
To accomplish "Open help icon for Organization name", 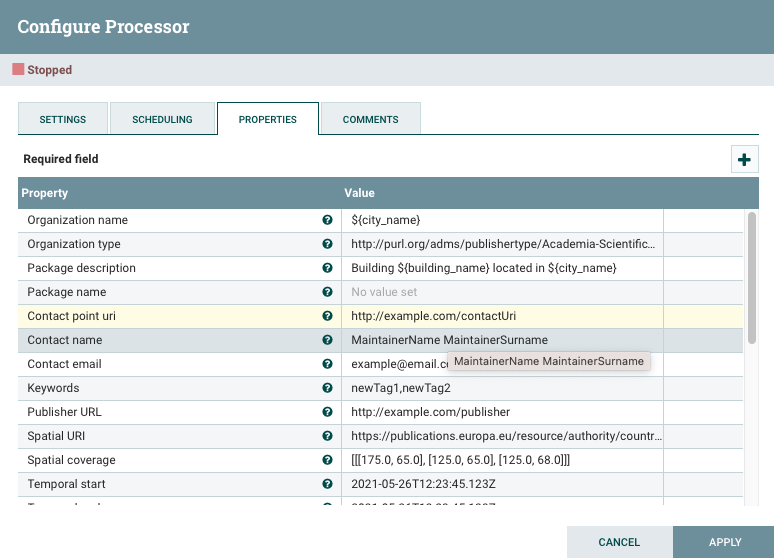I will pyautogui.click(x=327, y=220).
